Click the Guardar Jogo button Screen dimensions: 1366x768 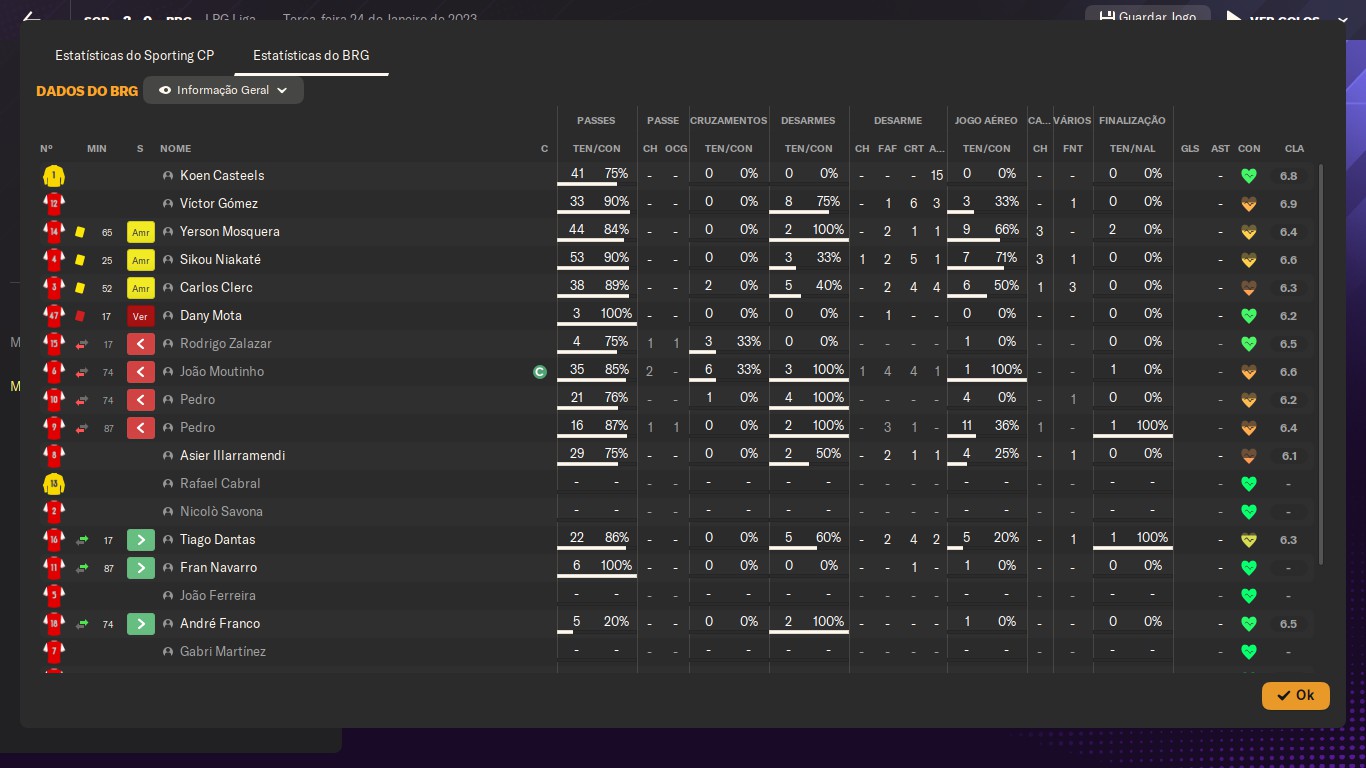(1147, 17)
